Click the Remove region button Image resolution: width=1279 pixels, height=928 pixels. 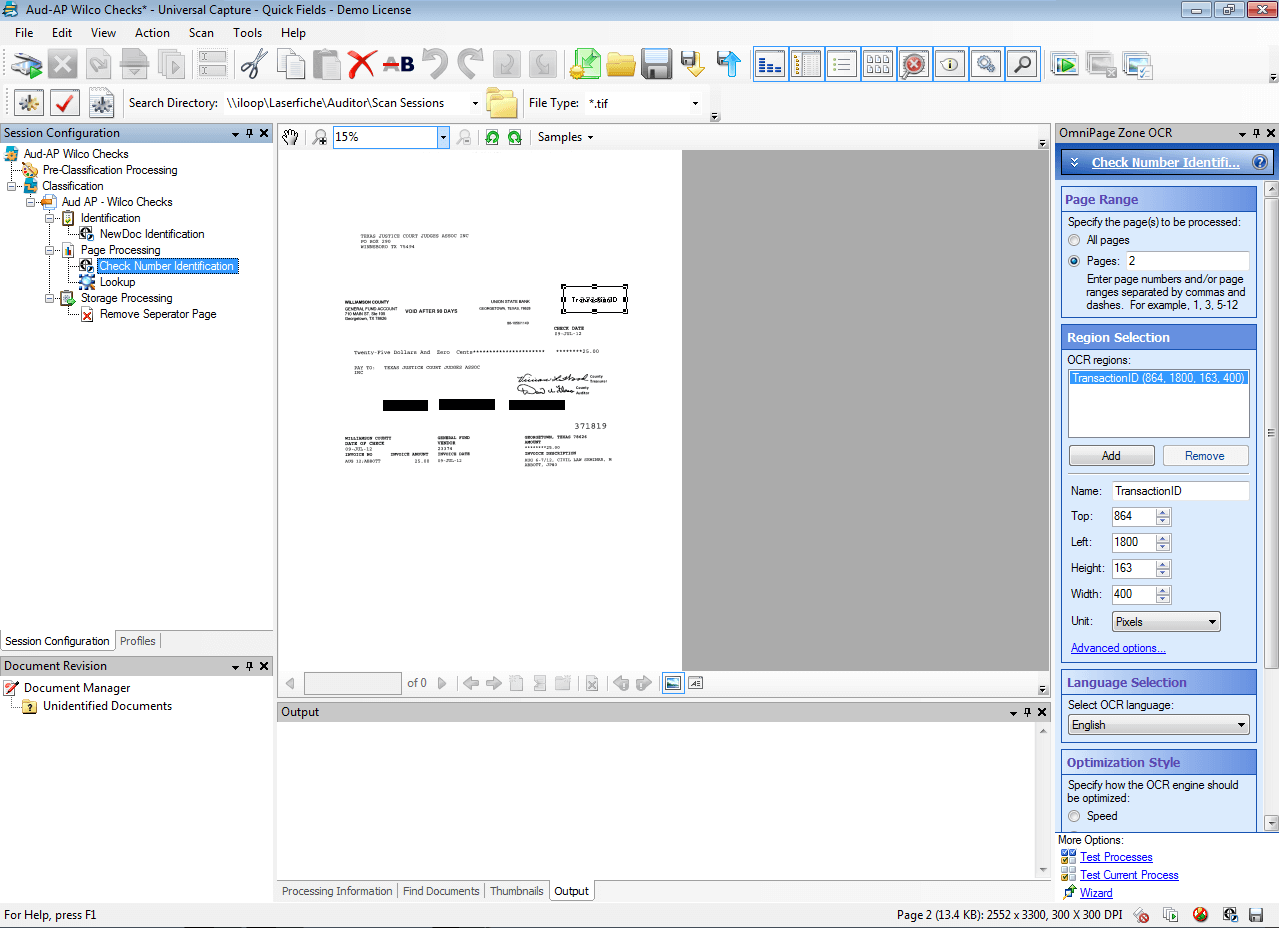click(x=1204, y=456)
